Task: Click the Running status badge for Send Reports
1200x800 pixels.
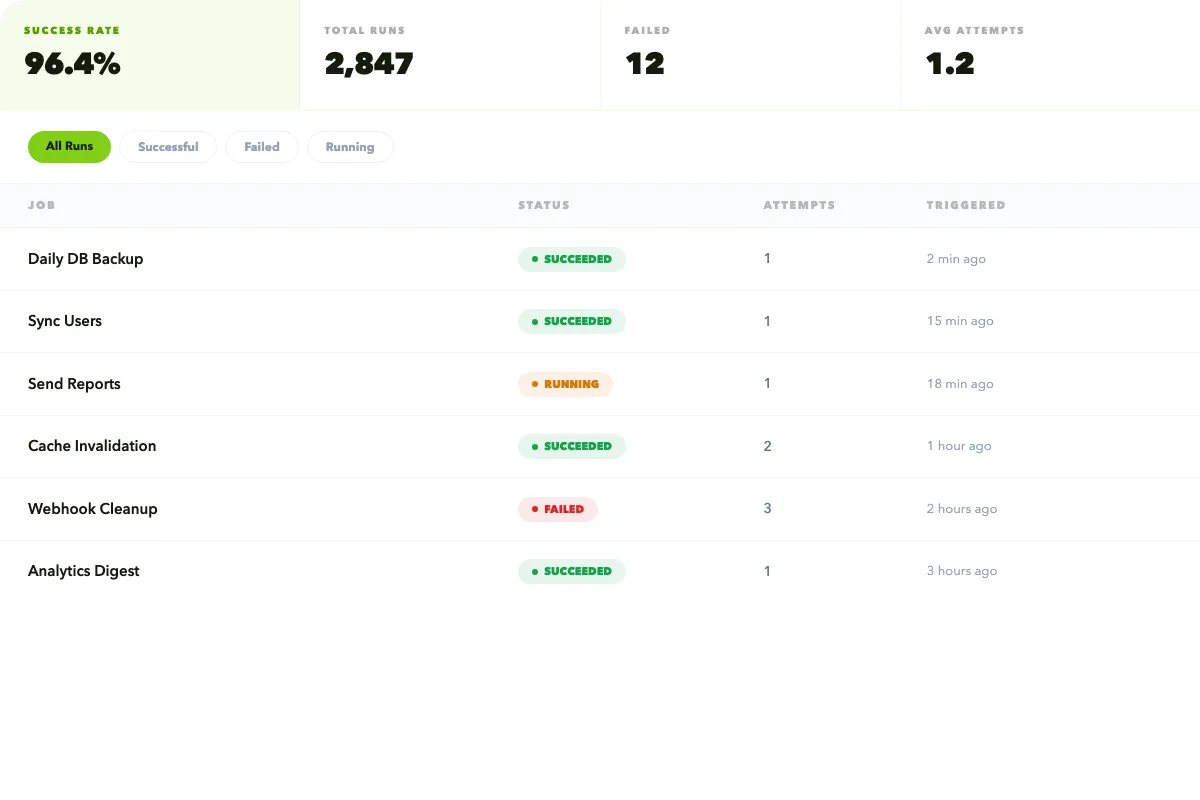Action: [565, 384]
